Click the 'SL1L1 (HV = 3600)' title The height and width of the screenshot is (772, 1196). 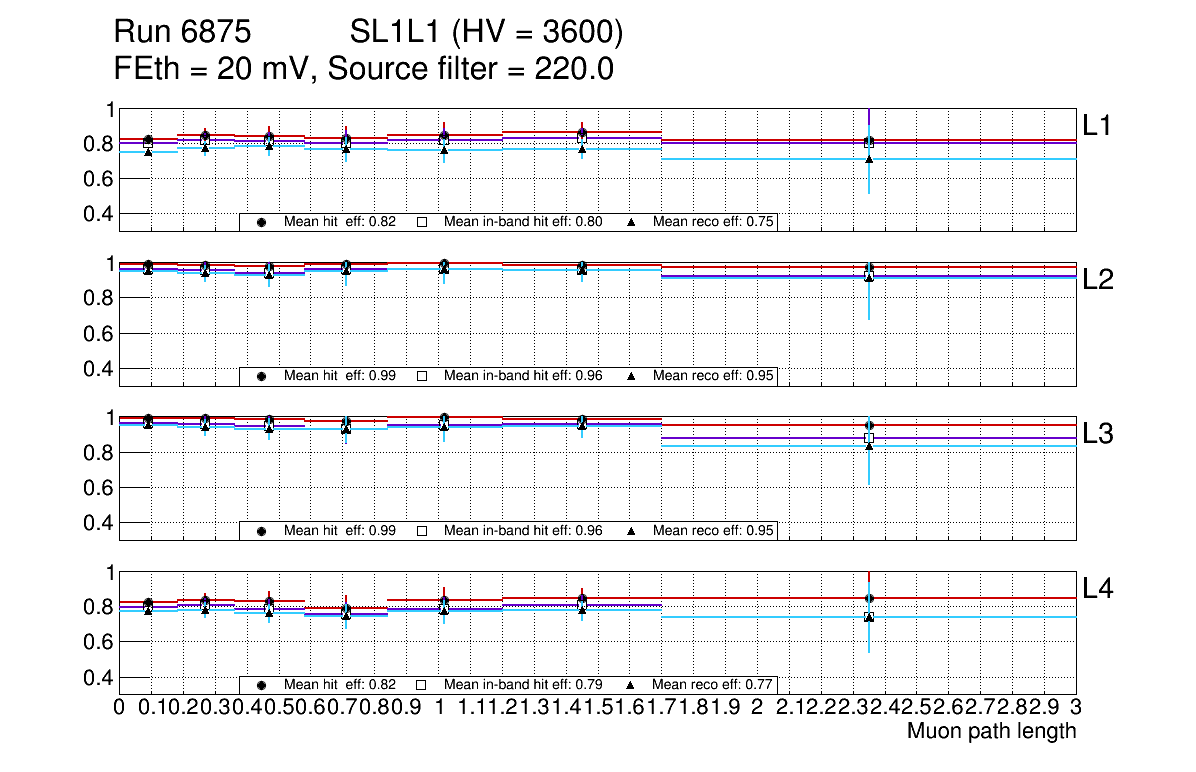pos(486,34)
